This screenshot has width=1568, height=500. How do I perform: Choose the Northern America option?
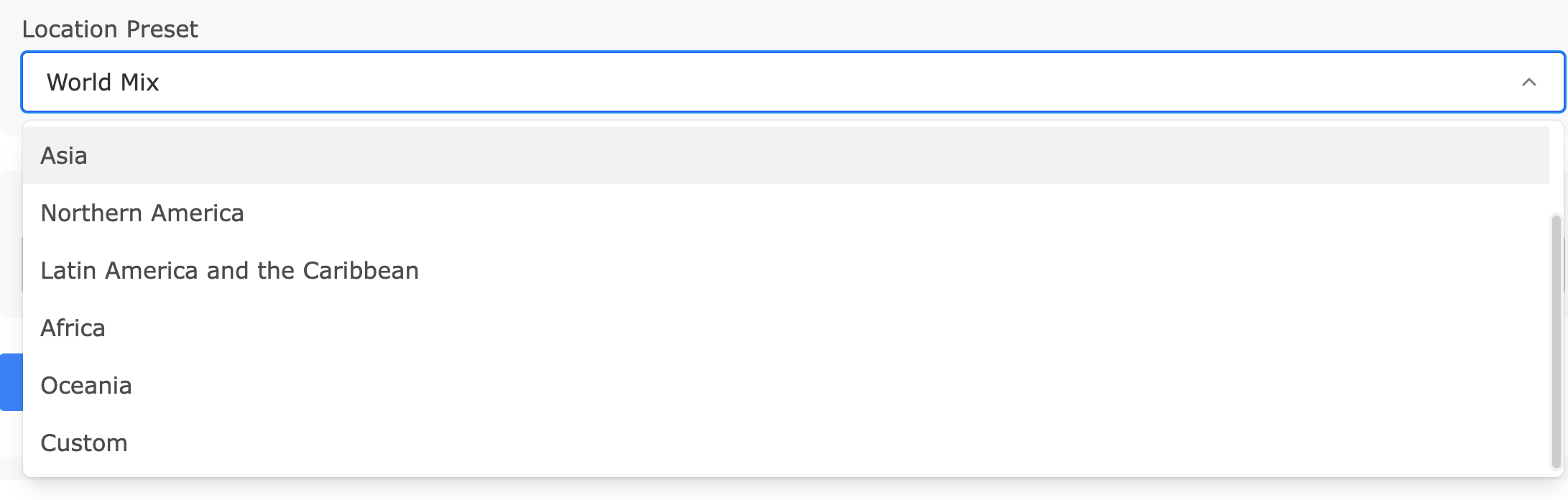(142, 213)
